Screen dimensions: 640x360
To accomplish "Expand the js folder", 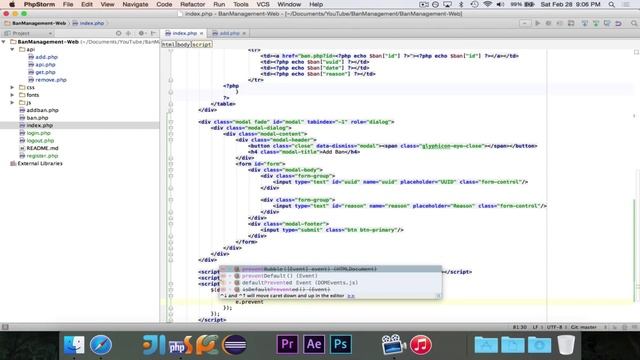I will [12, 102].
